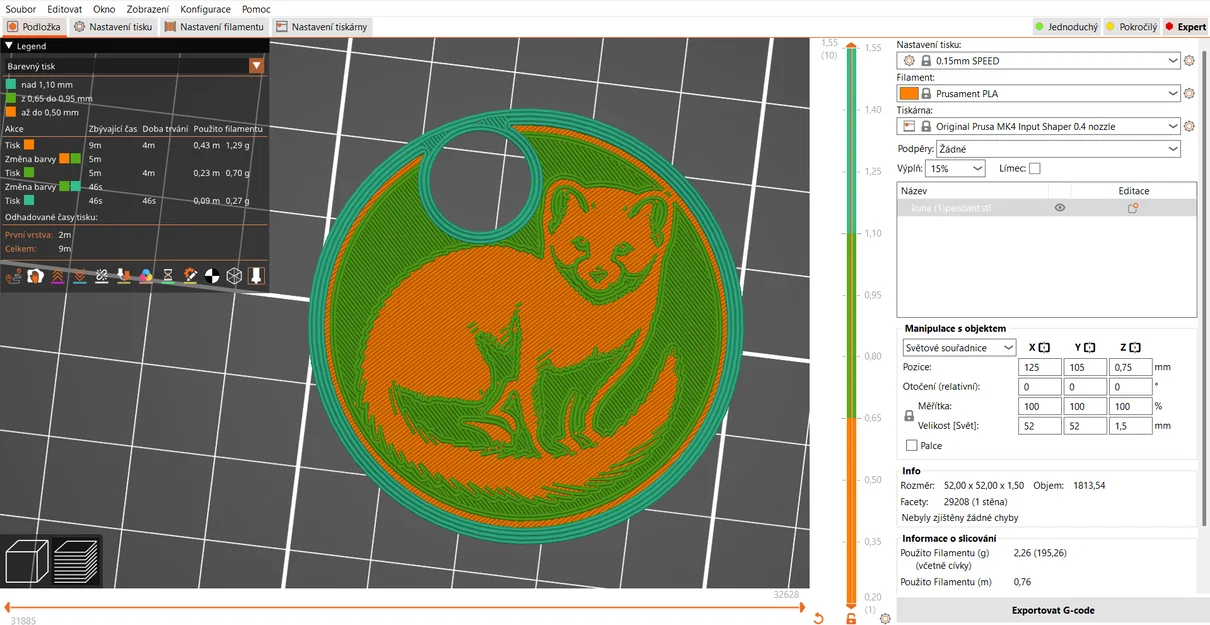Click Pozice X field with 125

tap(1040, 367)
